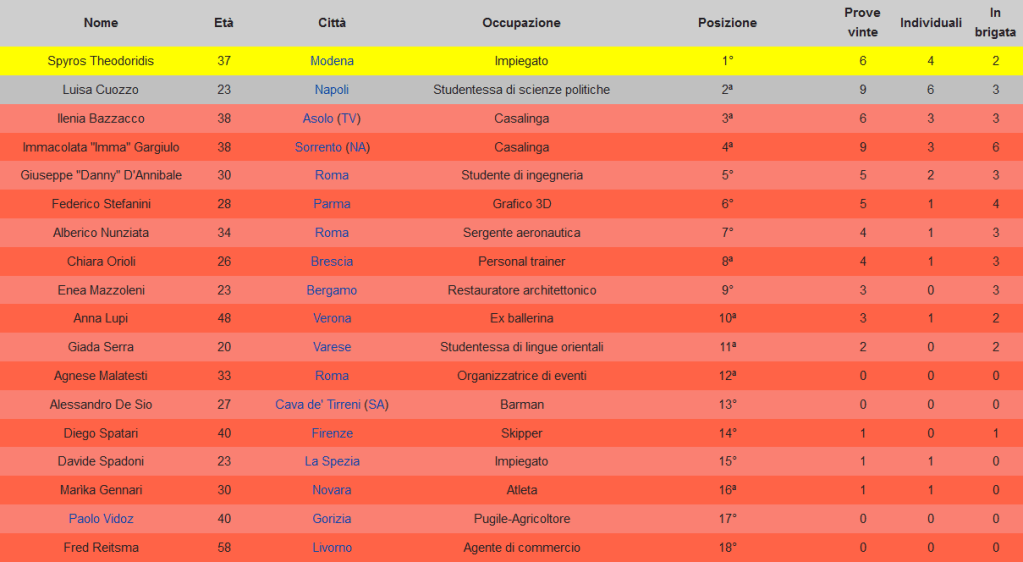This screenshot has width=1023, height=562.
Task: Open the Modena city link
Action: [331, 61]
